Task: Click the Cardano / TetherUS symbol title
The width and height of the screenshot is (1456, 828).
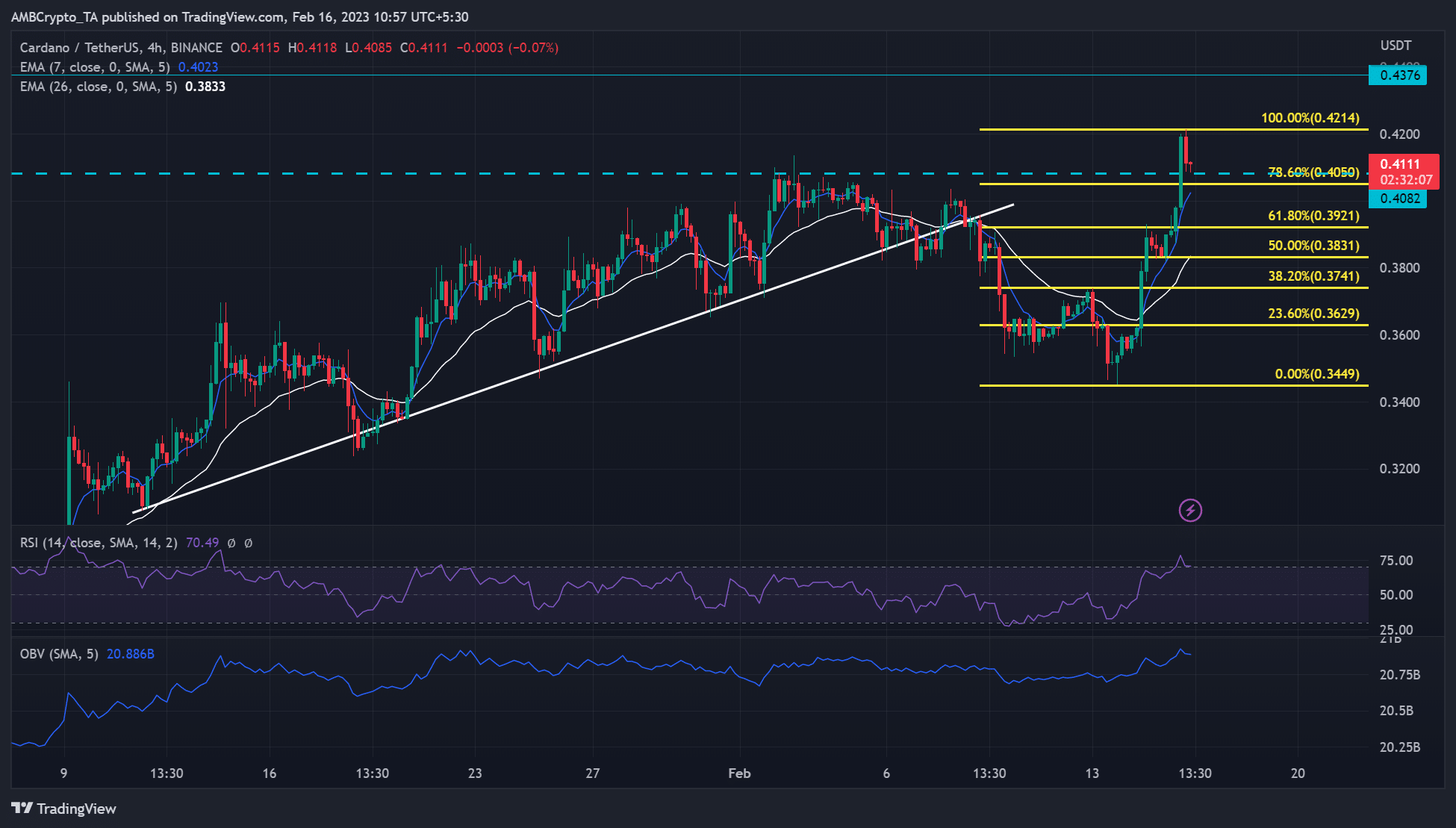Action: coord(121,48)
